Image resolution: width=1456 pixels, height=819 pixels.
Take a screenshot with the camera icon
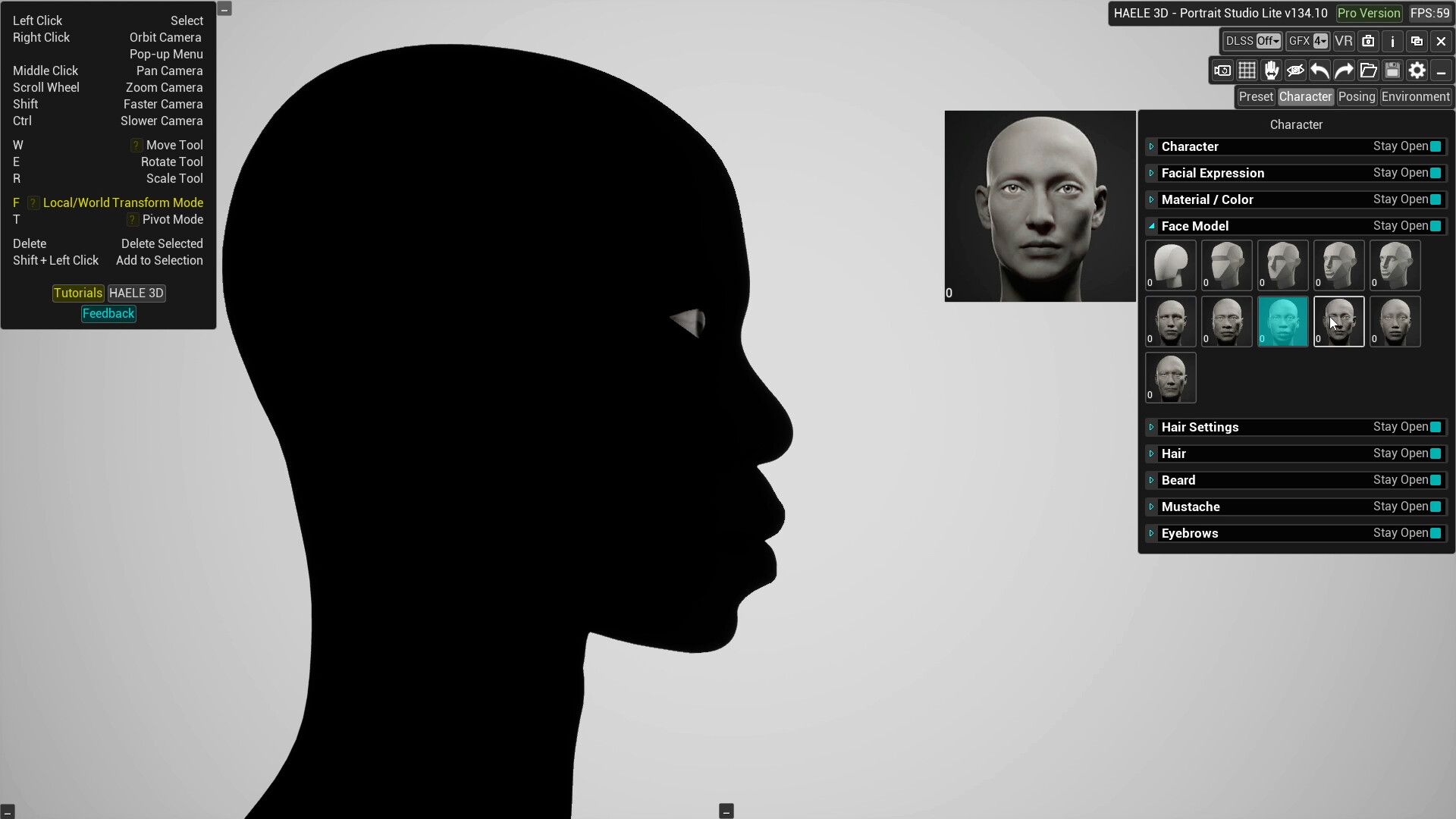click(x=1368, y=41)
